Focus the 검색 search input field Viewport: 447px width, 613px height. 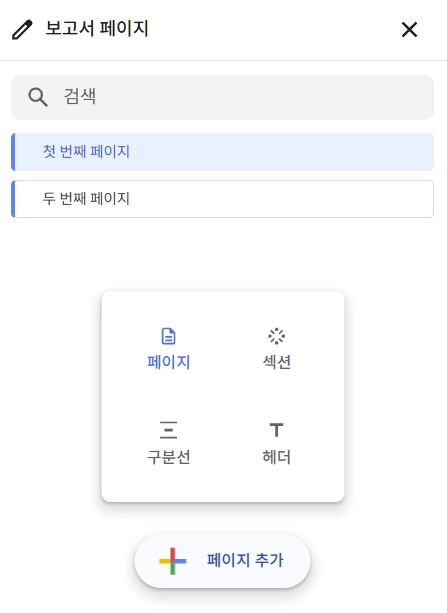[x=222, y=97]
